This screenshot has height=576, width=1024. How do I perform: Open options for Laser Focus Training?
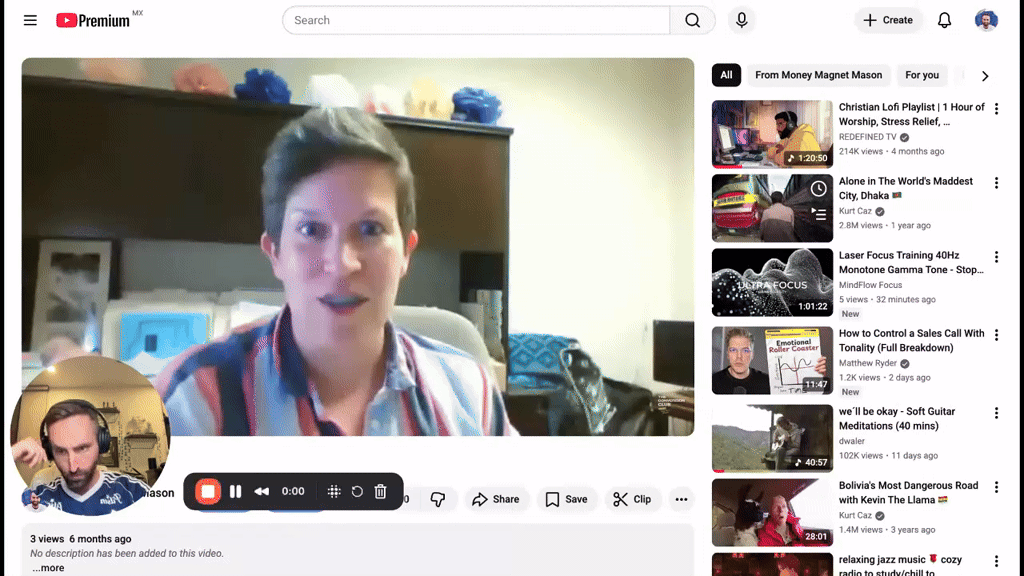coord(996,257)
